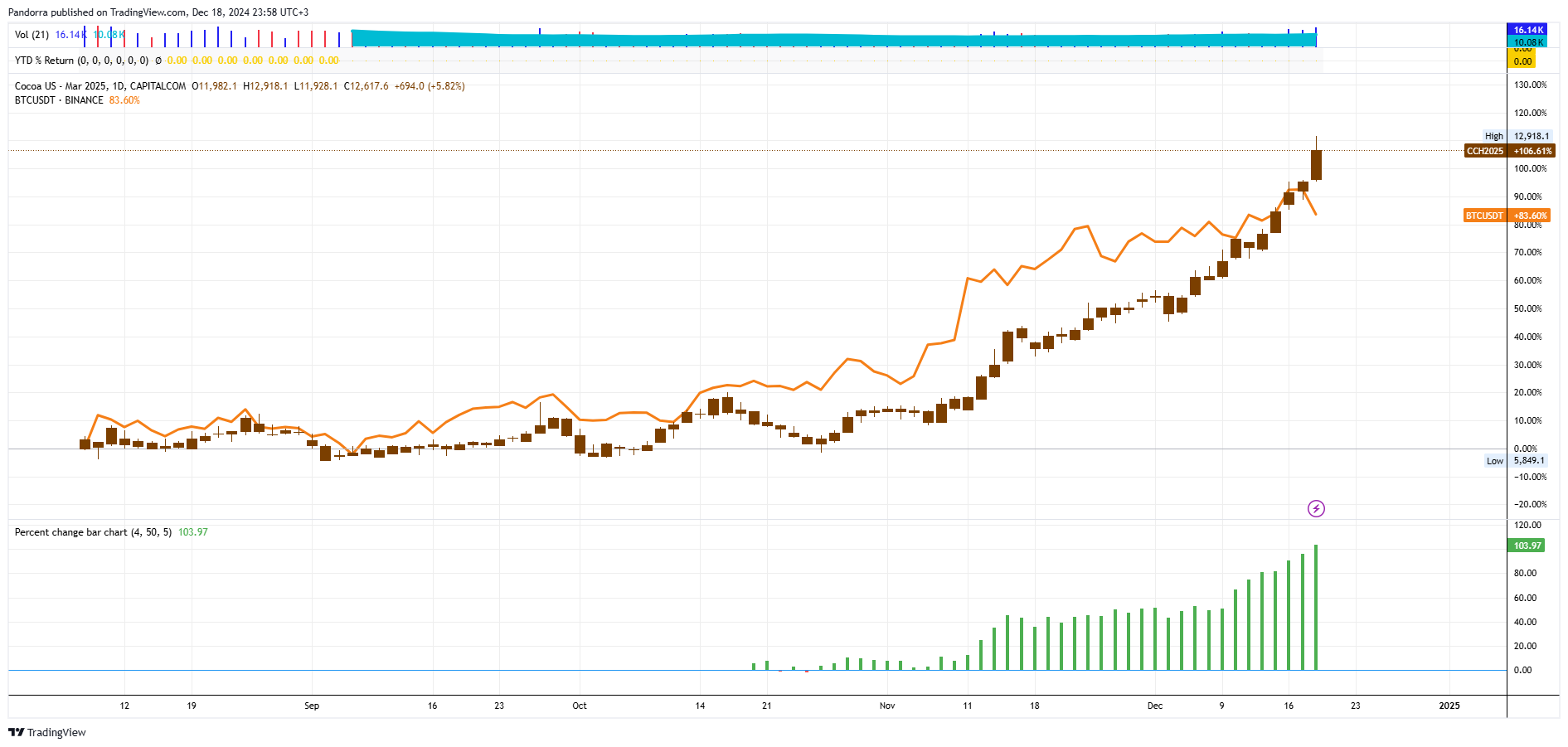The image size is (1568, 747).
Task: Click the 9 date label on the time axis
Action: pos(1221,706)
